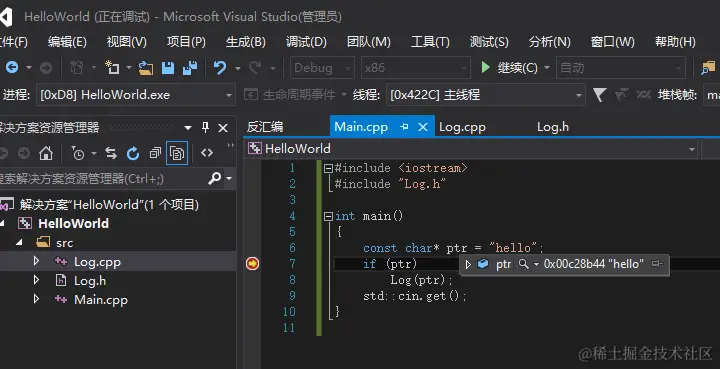
Task: Open the Home icon in Solution Explorer
Action: (45, 153)
